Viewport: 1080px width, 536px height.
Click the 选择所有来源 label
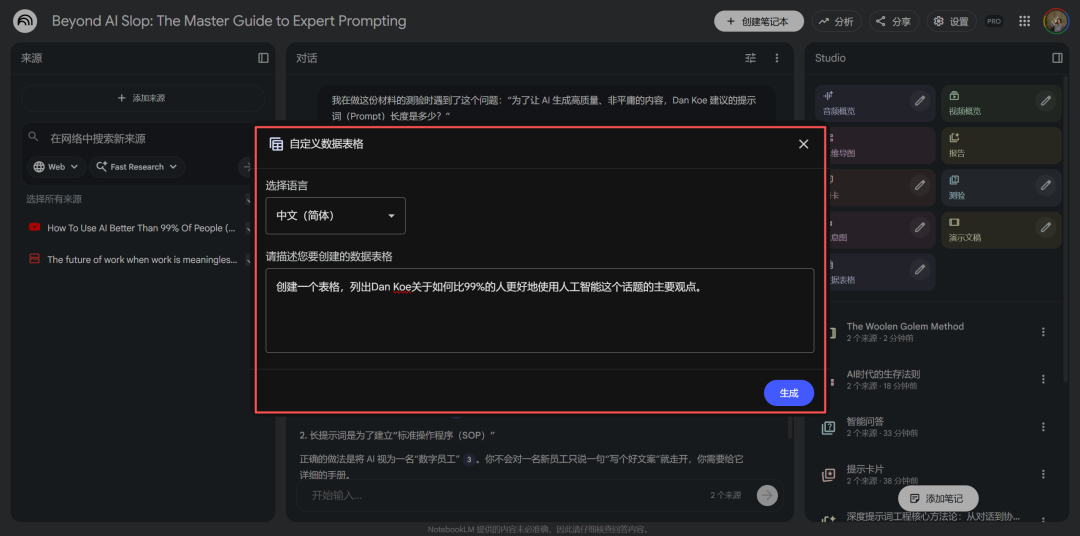54,199
